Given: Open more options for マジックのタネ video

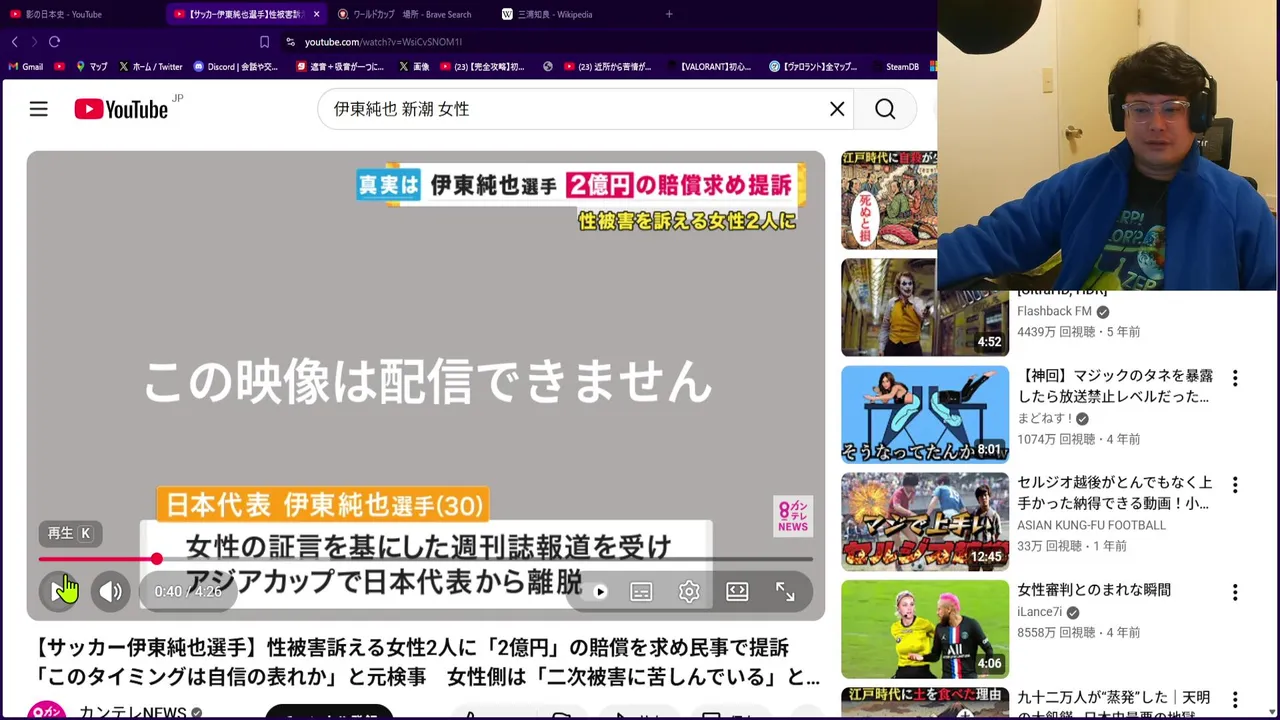Looking at the screenshot, I should click(1235, 378).
